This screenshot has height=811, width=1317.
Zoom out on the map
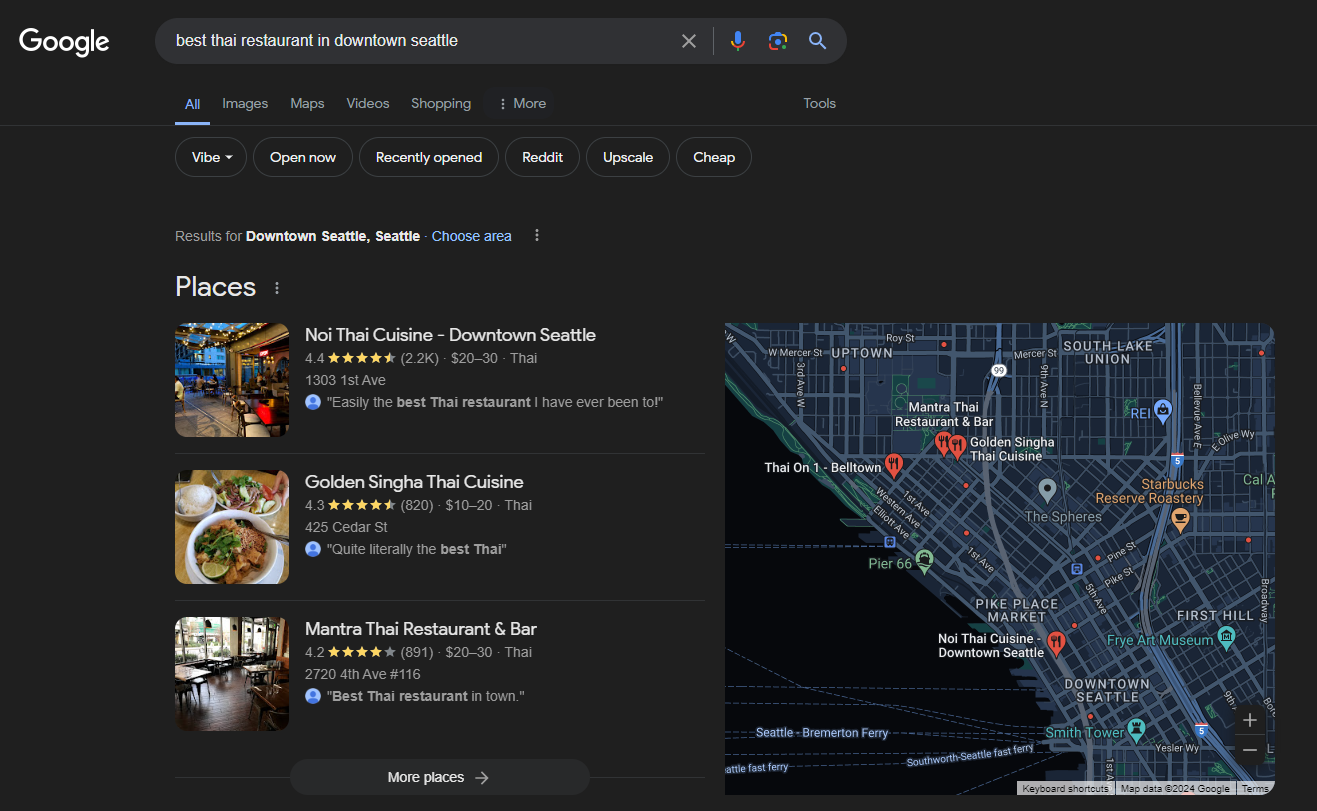click(x=1250, y=750)
